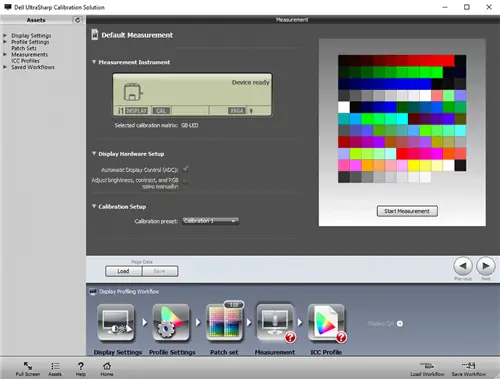Open the Profile Settings workflow step icon
The height and width of the screenshot is (379, 500).
(171, 322)
